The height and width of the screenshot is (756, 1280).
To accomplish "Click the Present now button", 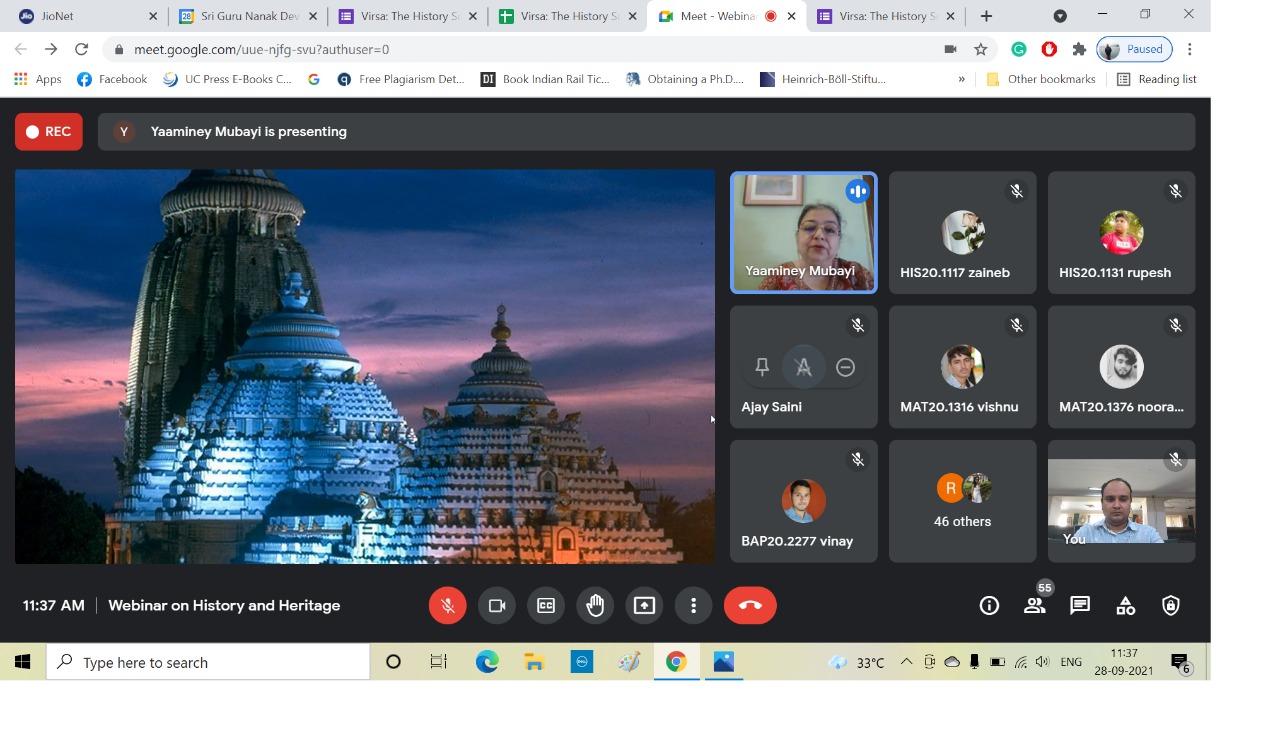I will (x=644, y=606).
